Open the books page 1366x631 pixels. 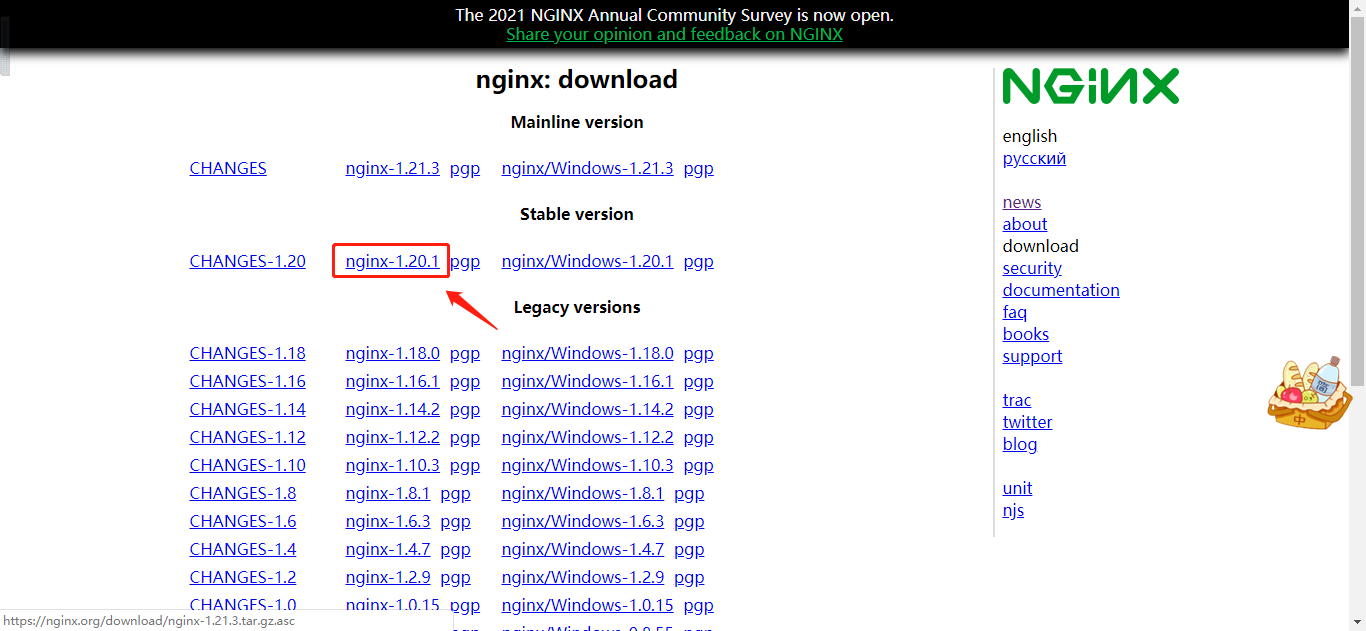tap(1026, 334)
